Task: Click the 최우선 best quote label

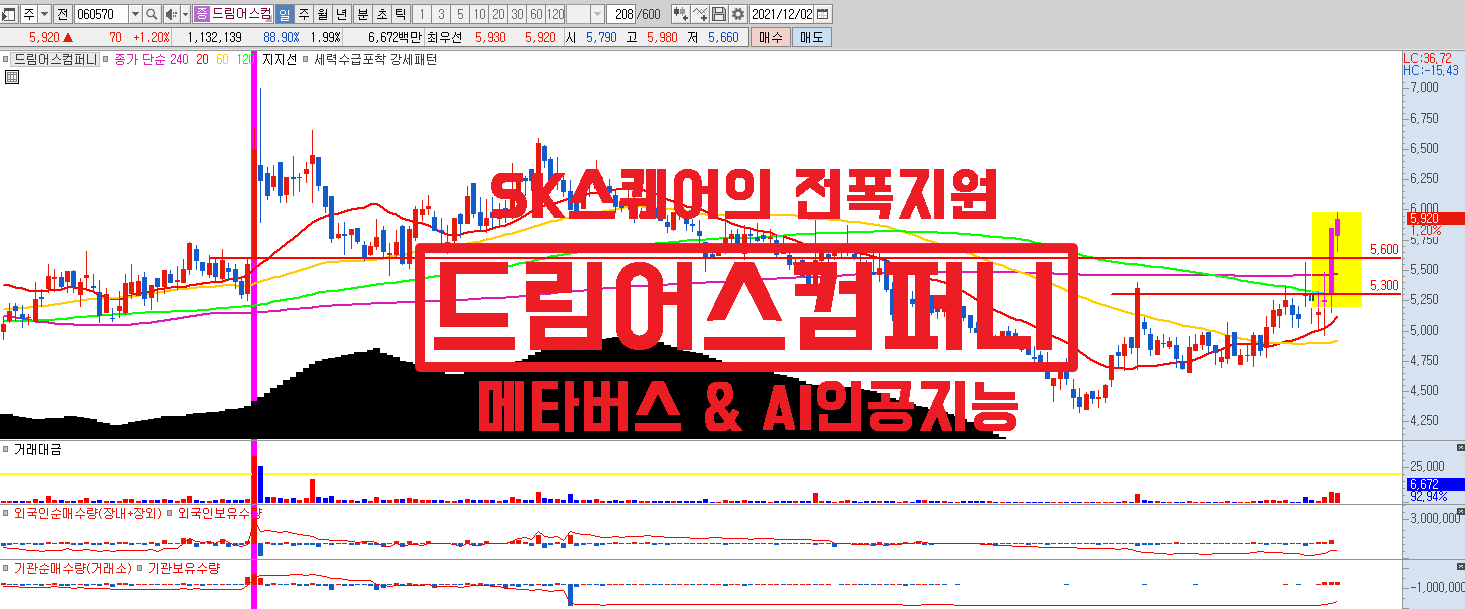Action: click(x=444, y=37)
